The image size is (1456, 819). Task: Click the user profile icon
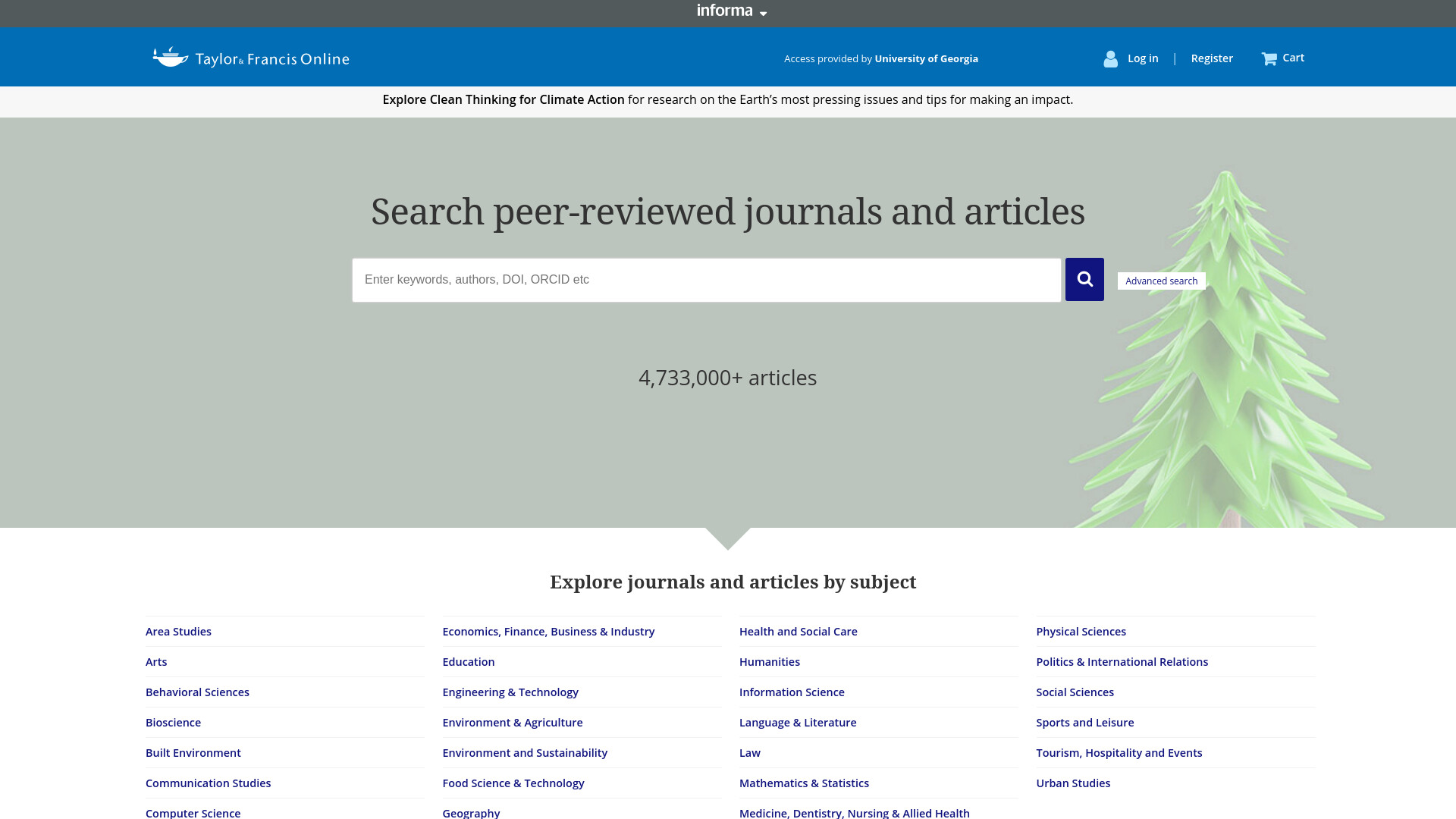click(1110, 58)
